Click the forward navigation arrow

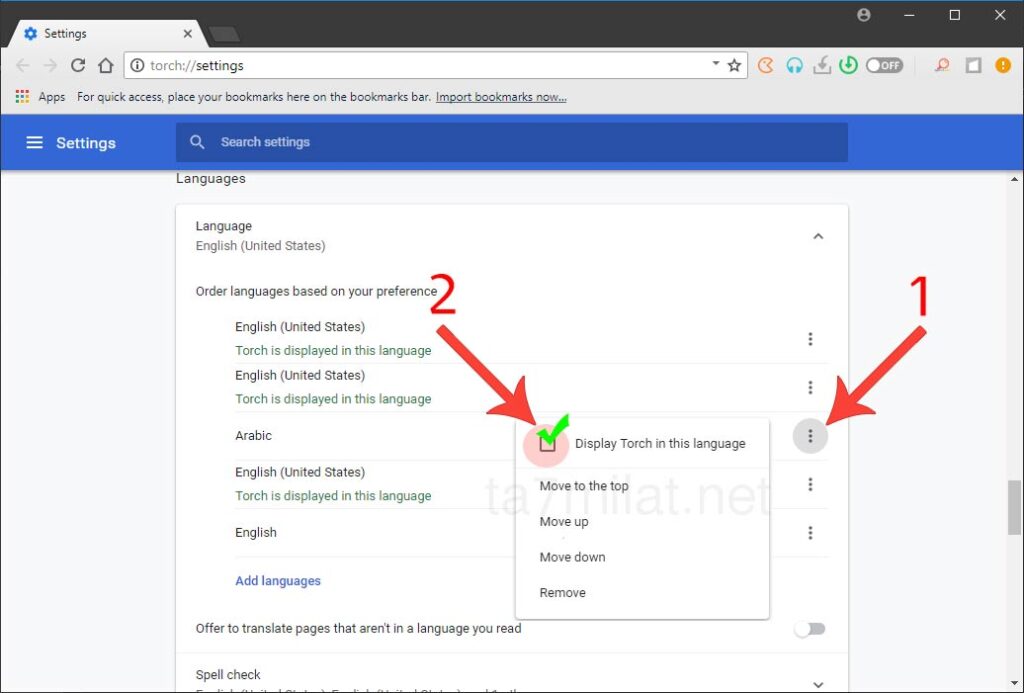click(x=50, y=65)
